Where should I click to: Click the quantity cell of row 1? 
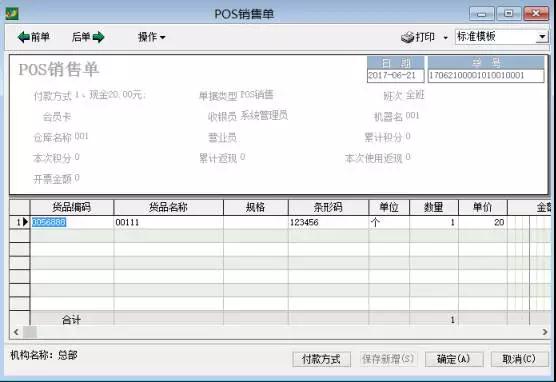point(434,222)
